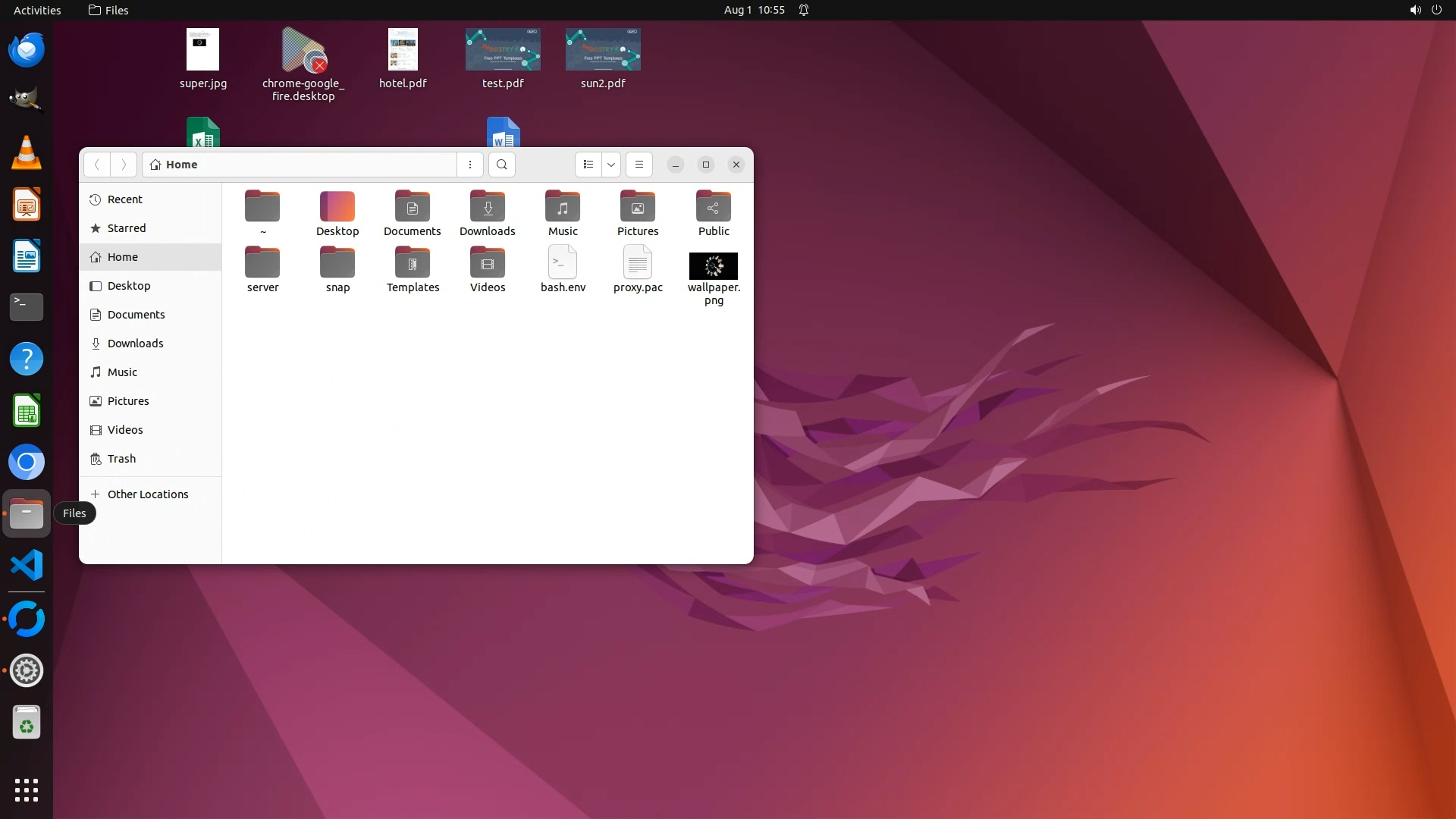
Task: Select Starred in the sidebar
Action: pyautogui.click(x=127, y=228)
